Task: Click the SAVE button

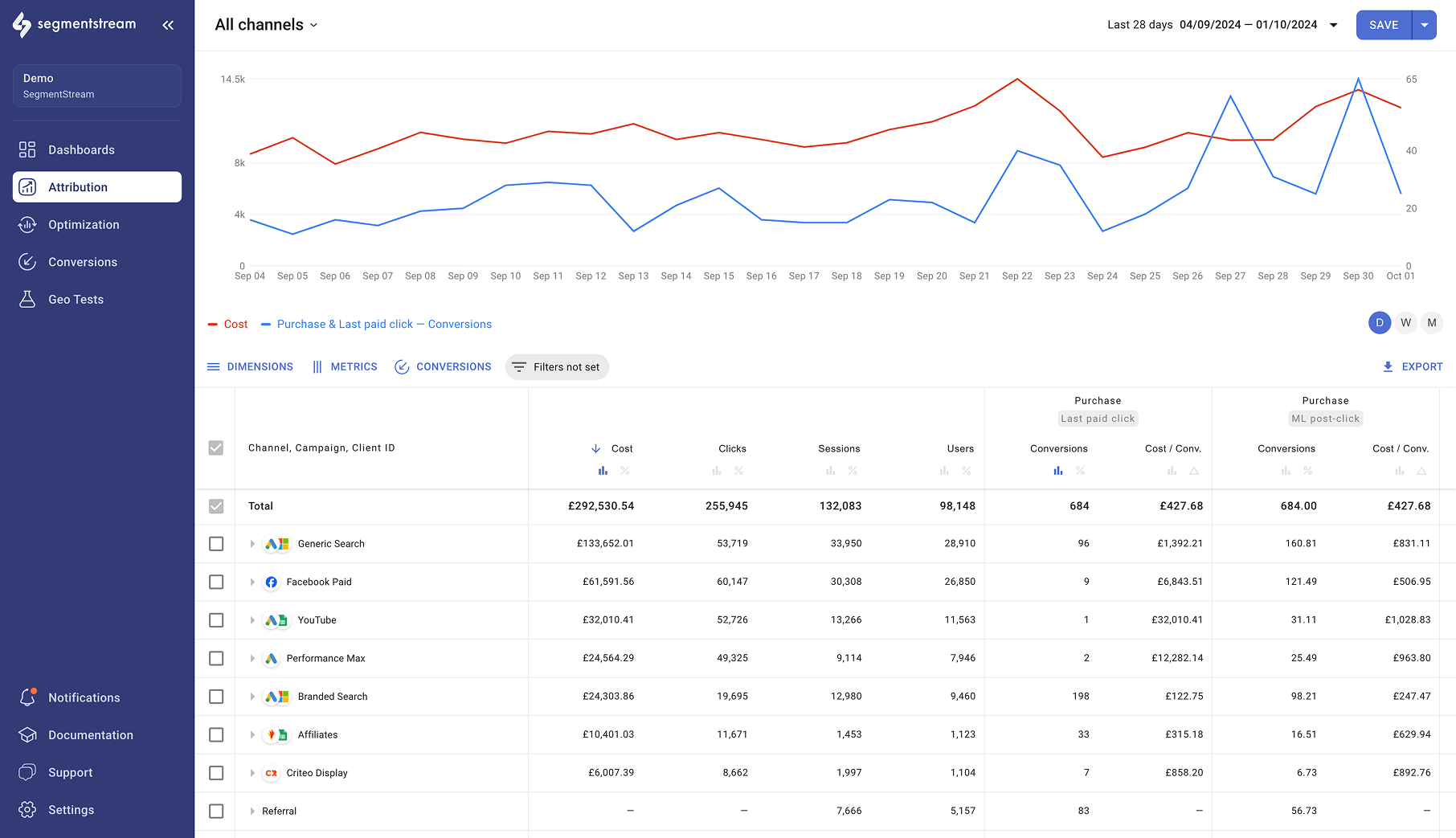Action: [1384, 25]
